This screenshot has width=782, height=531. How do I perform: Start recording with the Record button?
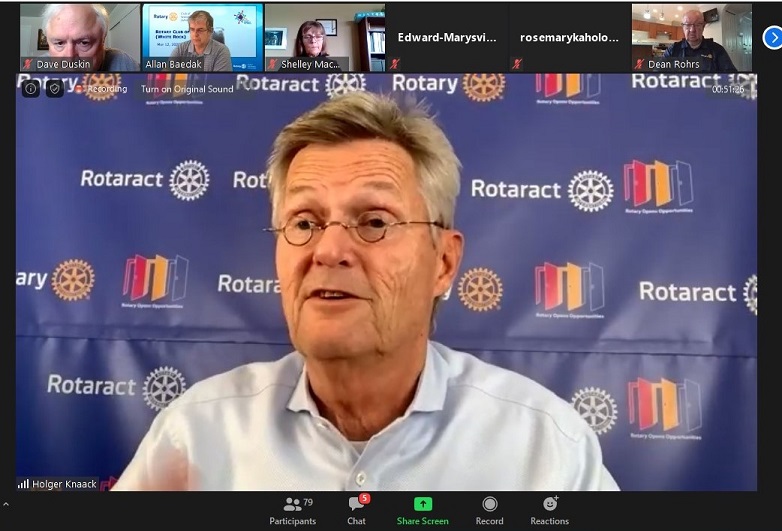tap(489, 510)
